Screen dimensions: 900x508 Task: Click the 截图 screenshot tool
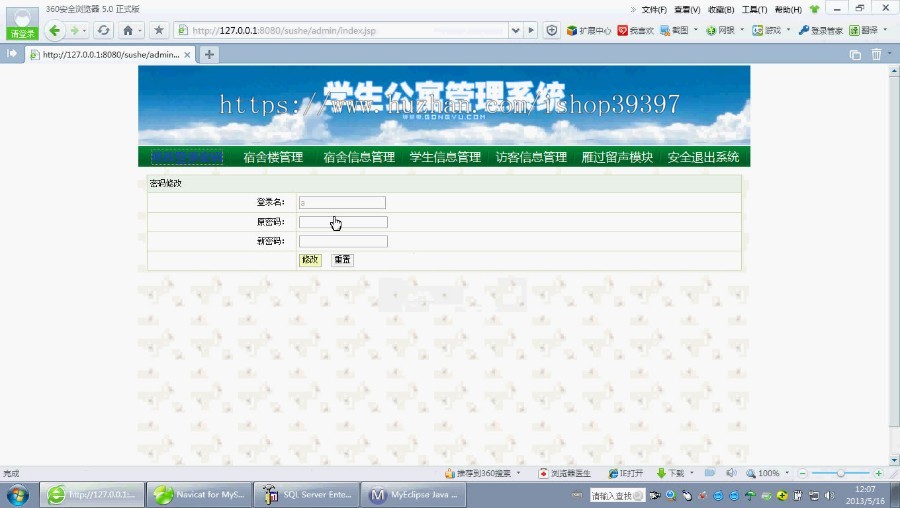click(x=674, y=30)
